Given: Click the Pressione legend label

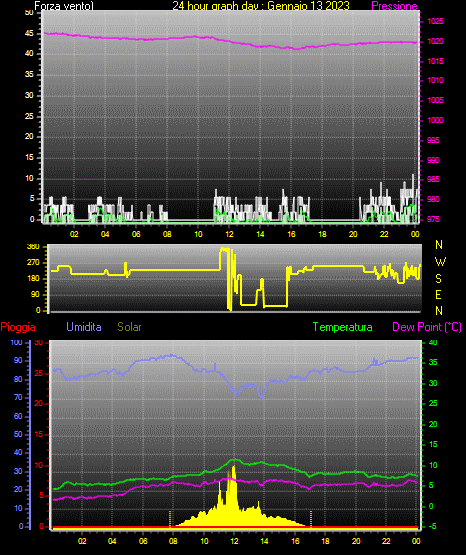Looking at the screenshot, I should pos(394,6).
